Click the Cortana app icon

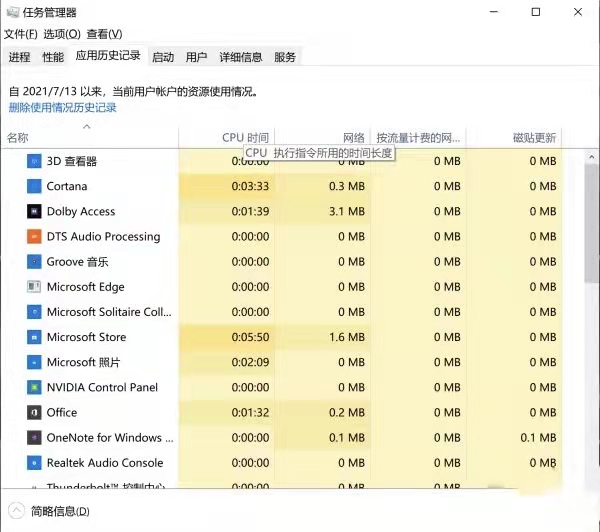click(x=34, y=186)
